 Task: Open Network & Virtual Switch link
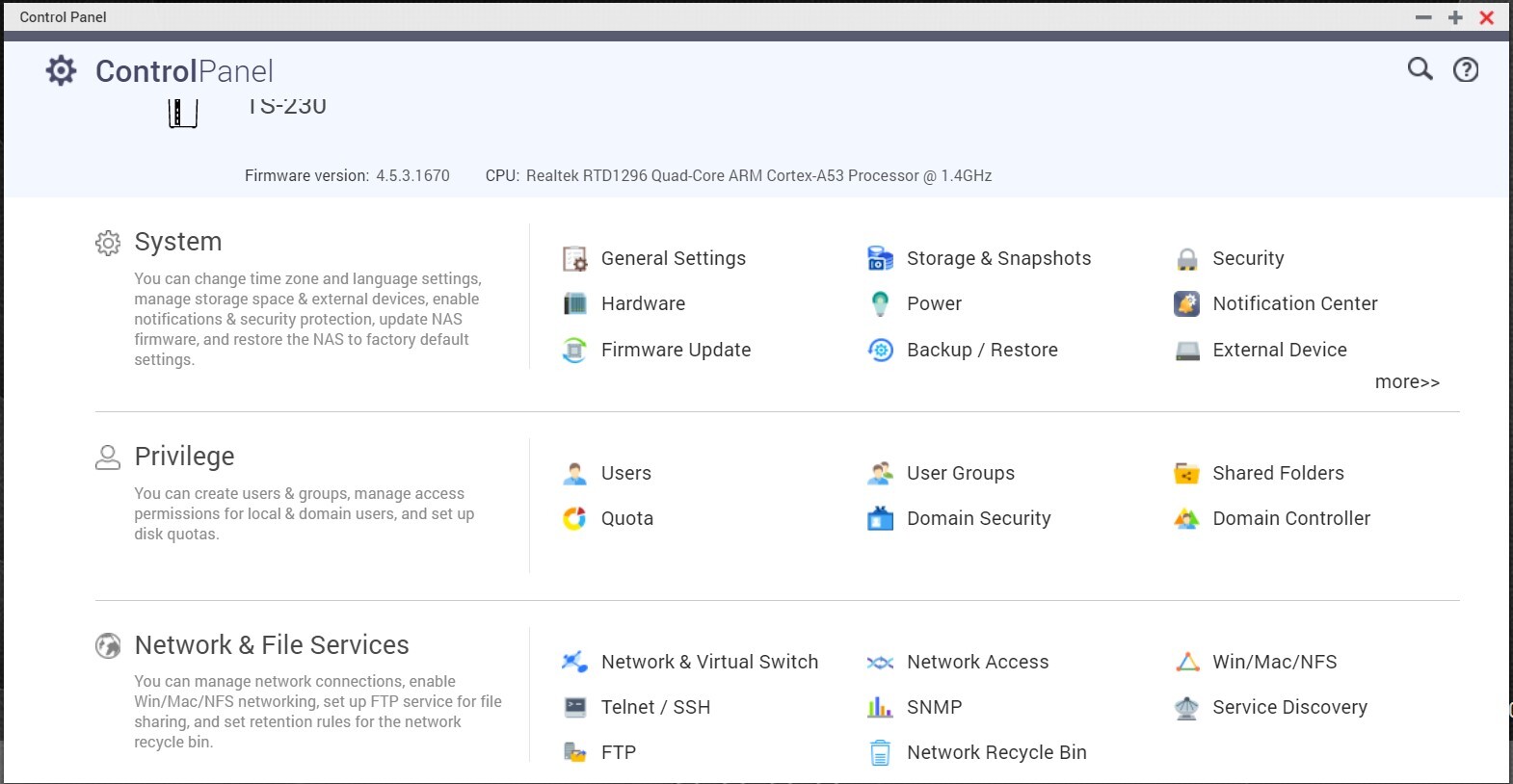(x=709, y=662)
